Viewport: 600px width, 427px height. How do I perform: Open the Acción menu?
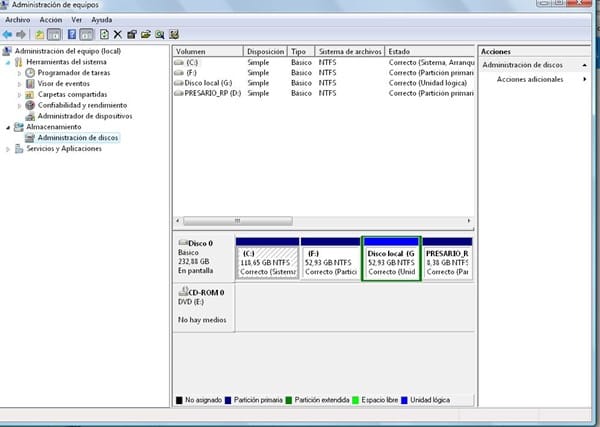(50, 20)
